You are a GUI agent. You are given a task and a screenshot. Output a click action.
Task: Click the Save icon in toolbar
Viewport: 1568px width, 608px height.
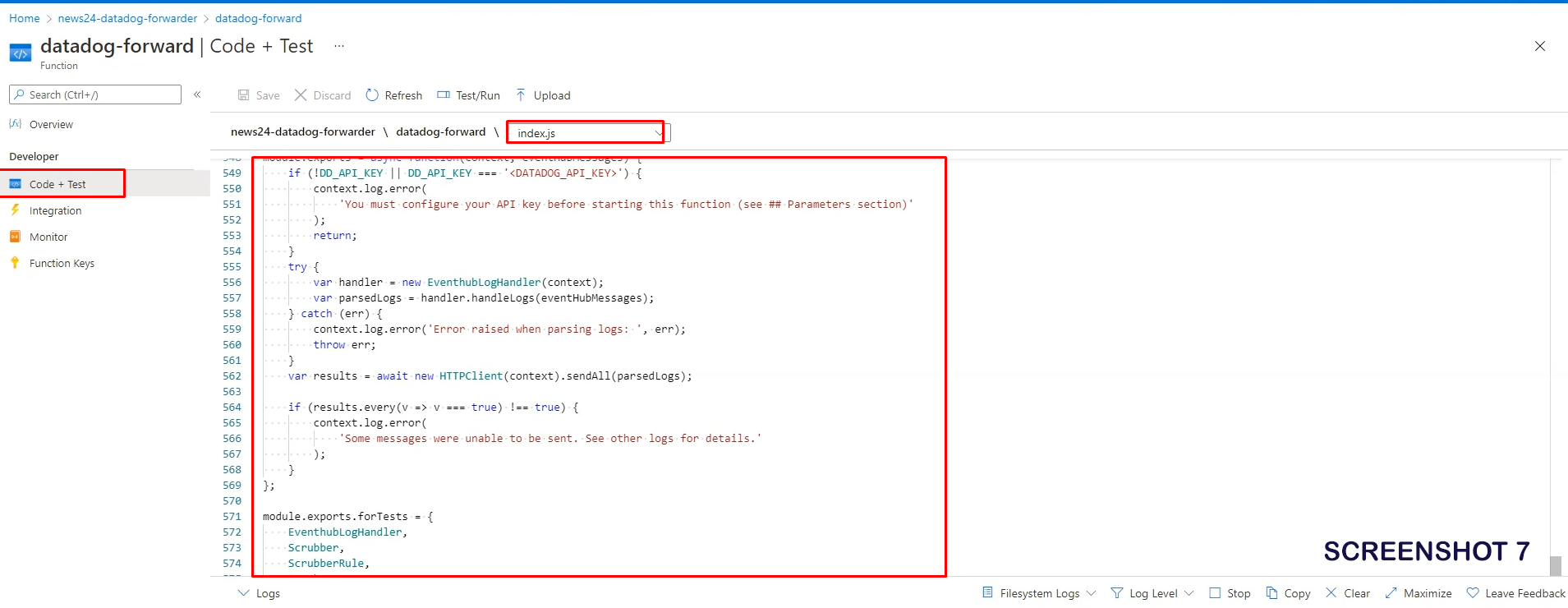[244, 95]
